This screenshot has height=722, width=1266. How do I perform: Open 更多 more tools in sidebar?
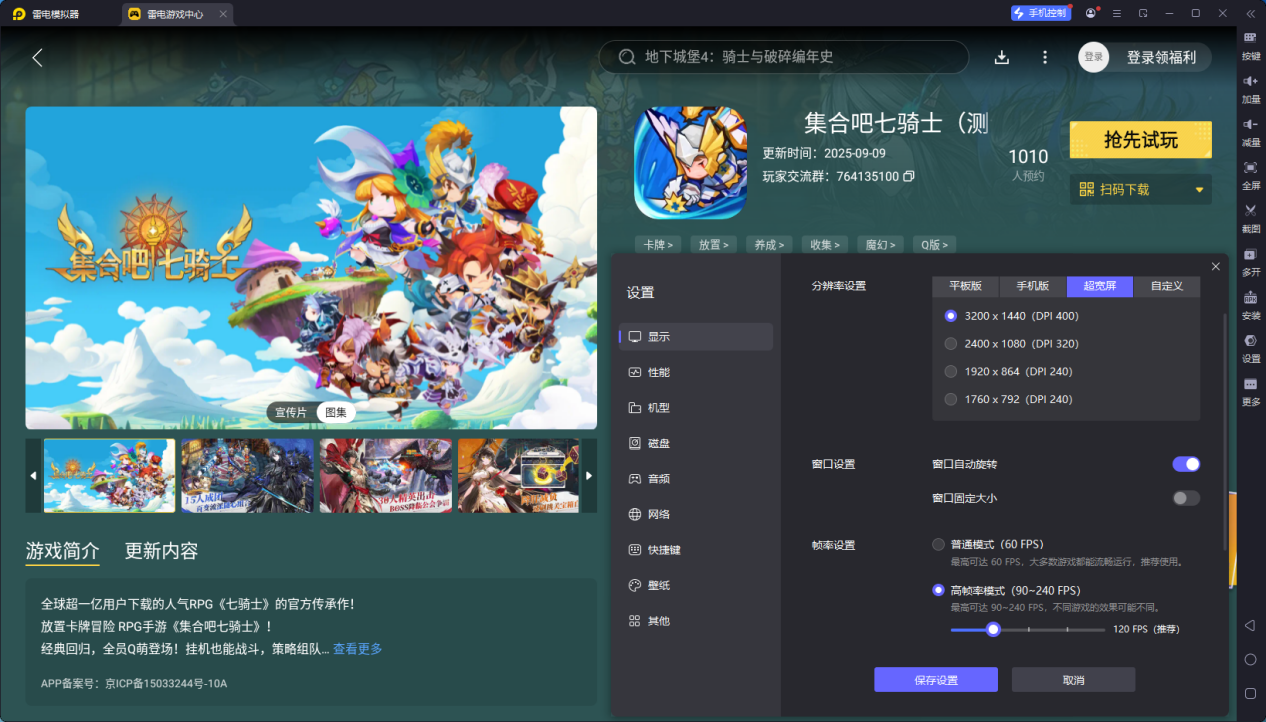point(1250,390)
